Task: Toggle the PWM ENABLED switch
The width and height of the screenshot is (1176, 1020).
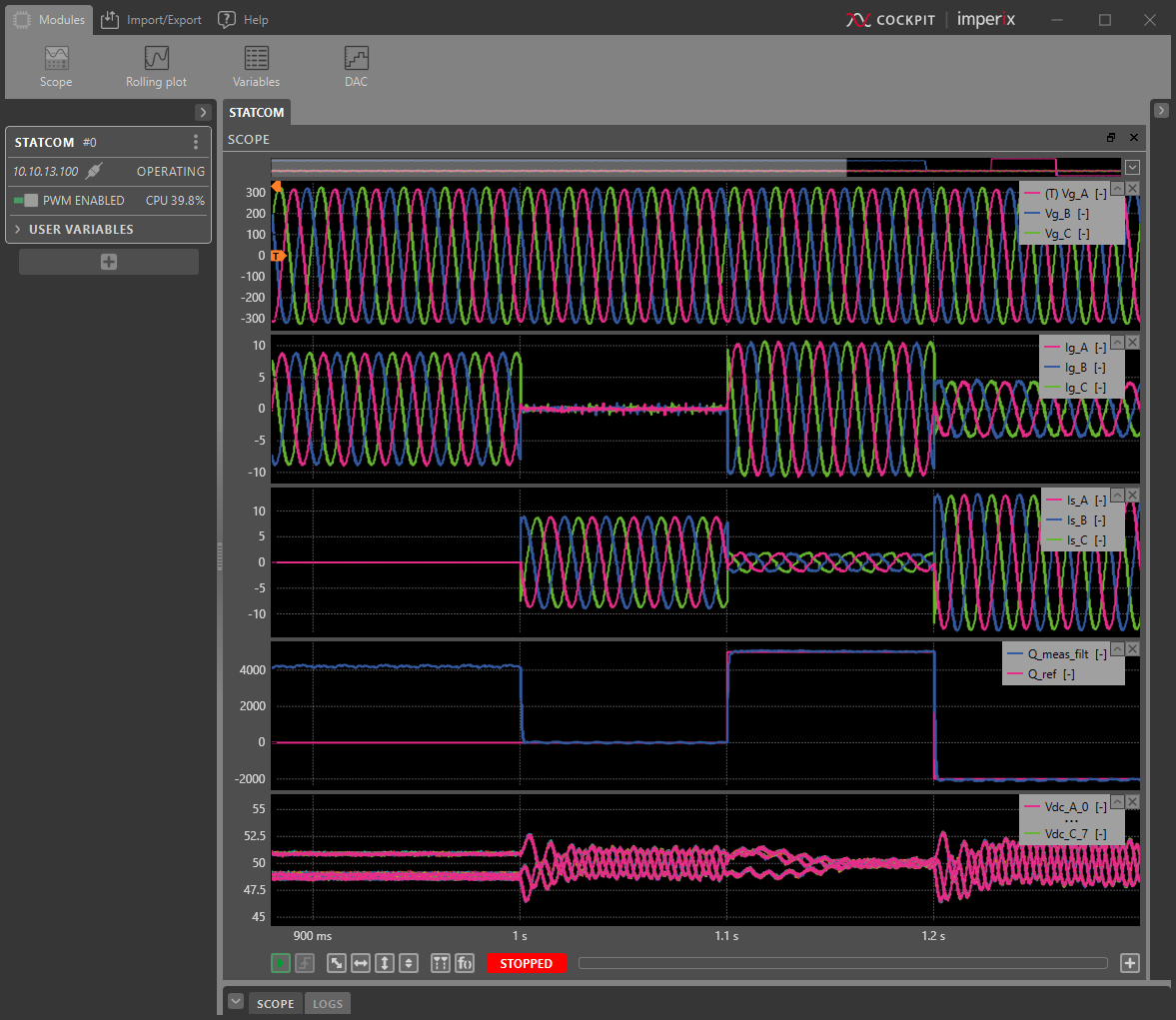Action: pyautogui.click(x=26, y=201)
